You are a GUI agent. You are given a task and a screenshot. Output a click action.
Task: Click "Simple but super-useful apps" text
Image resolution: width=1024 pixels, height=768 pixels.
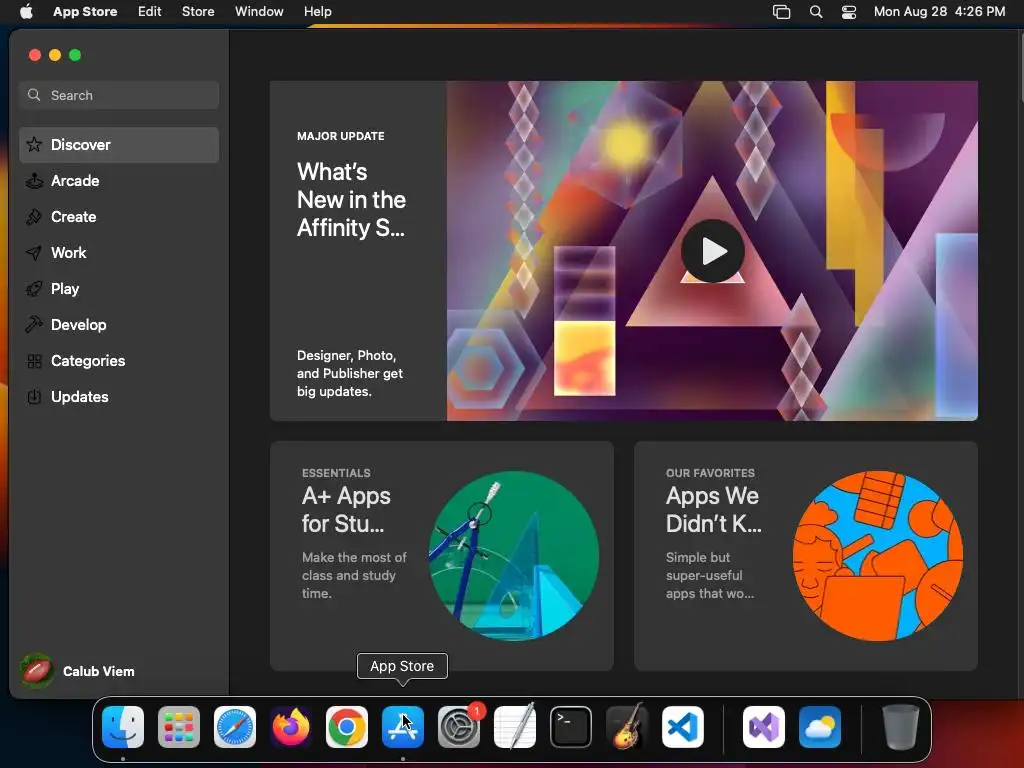710,575
